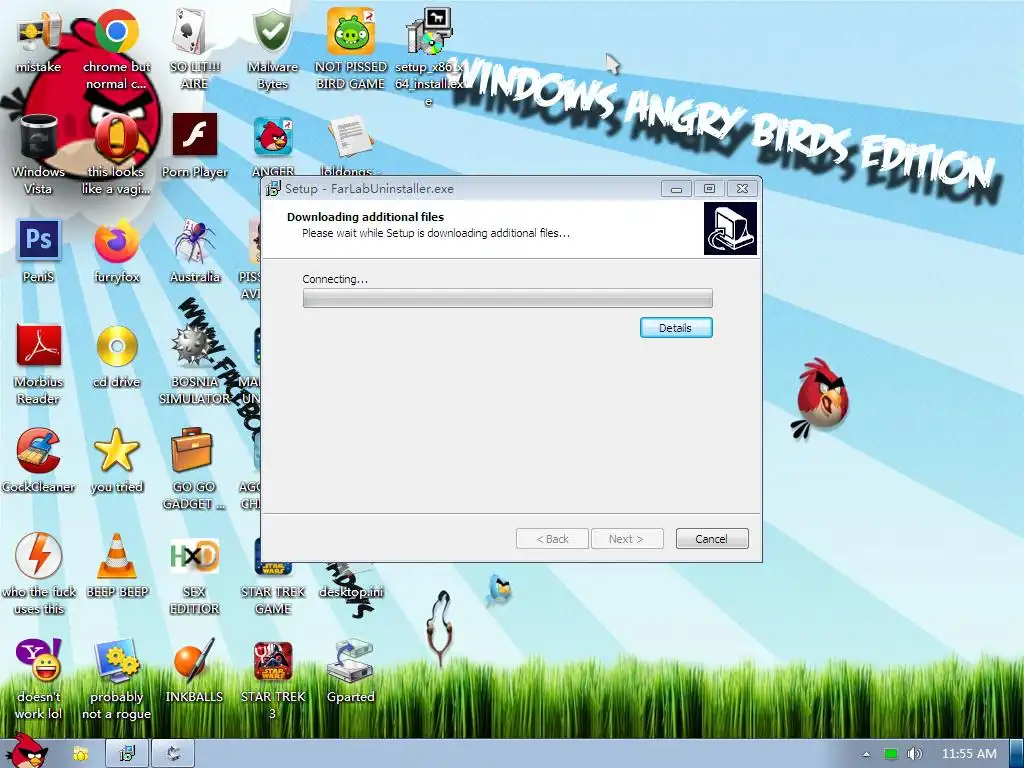Minimize the Setup window

click(x=677, y=189)
